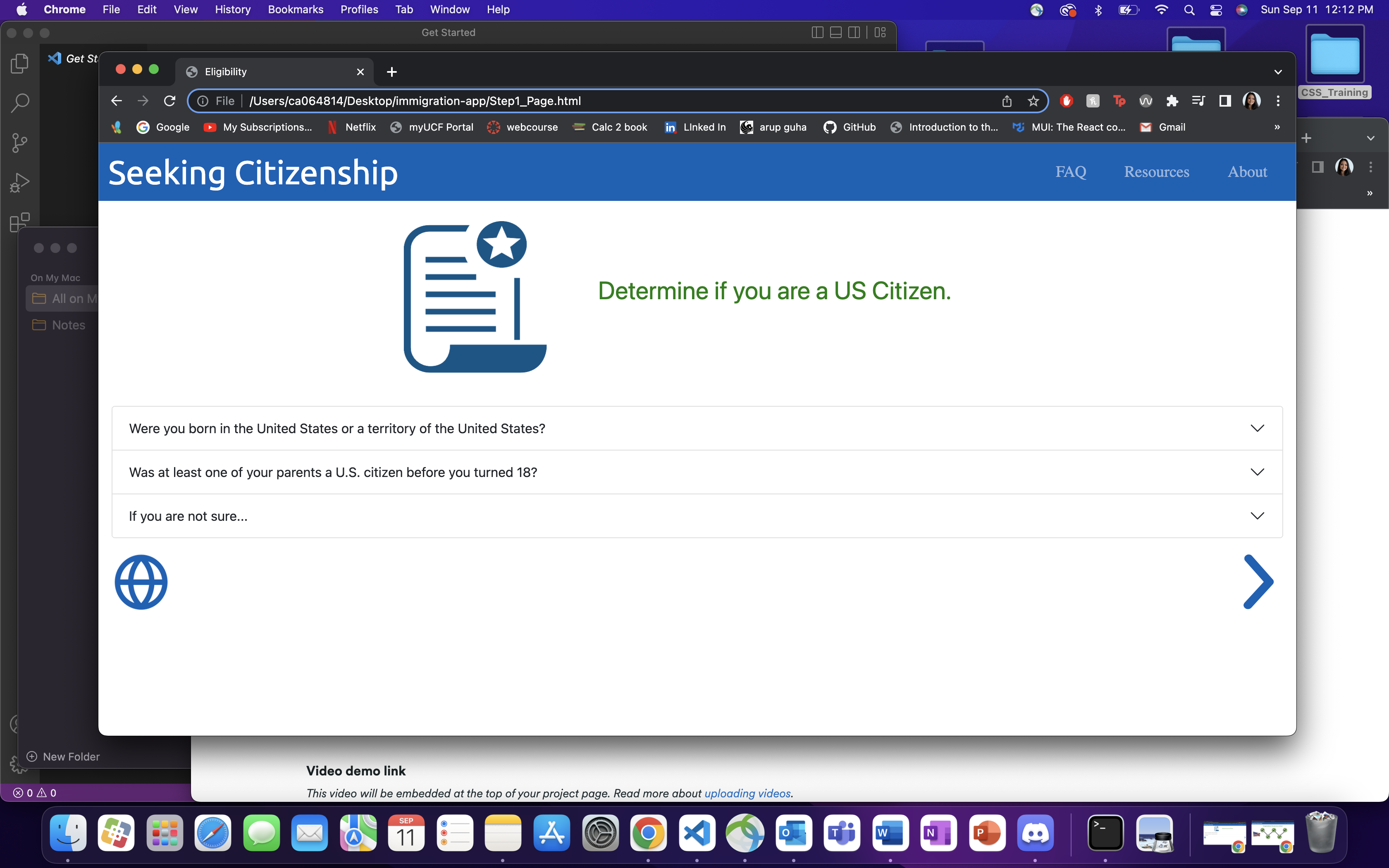Open the FAQ navigation link
The width and height of the screenshot is (1389, 868).
(1070, 172)
